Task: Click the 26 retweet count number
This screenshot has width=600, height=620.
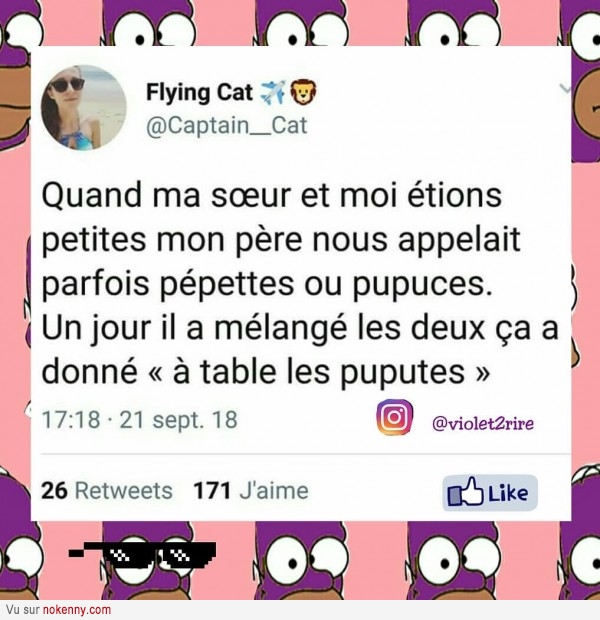Action: 54,491
